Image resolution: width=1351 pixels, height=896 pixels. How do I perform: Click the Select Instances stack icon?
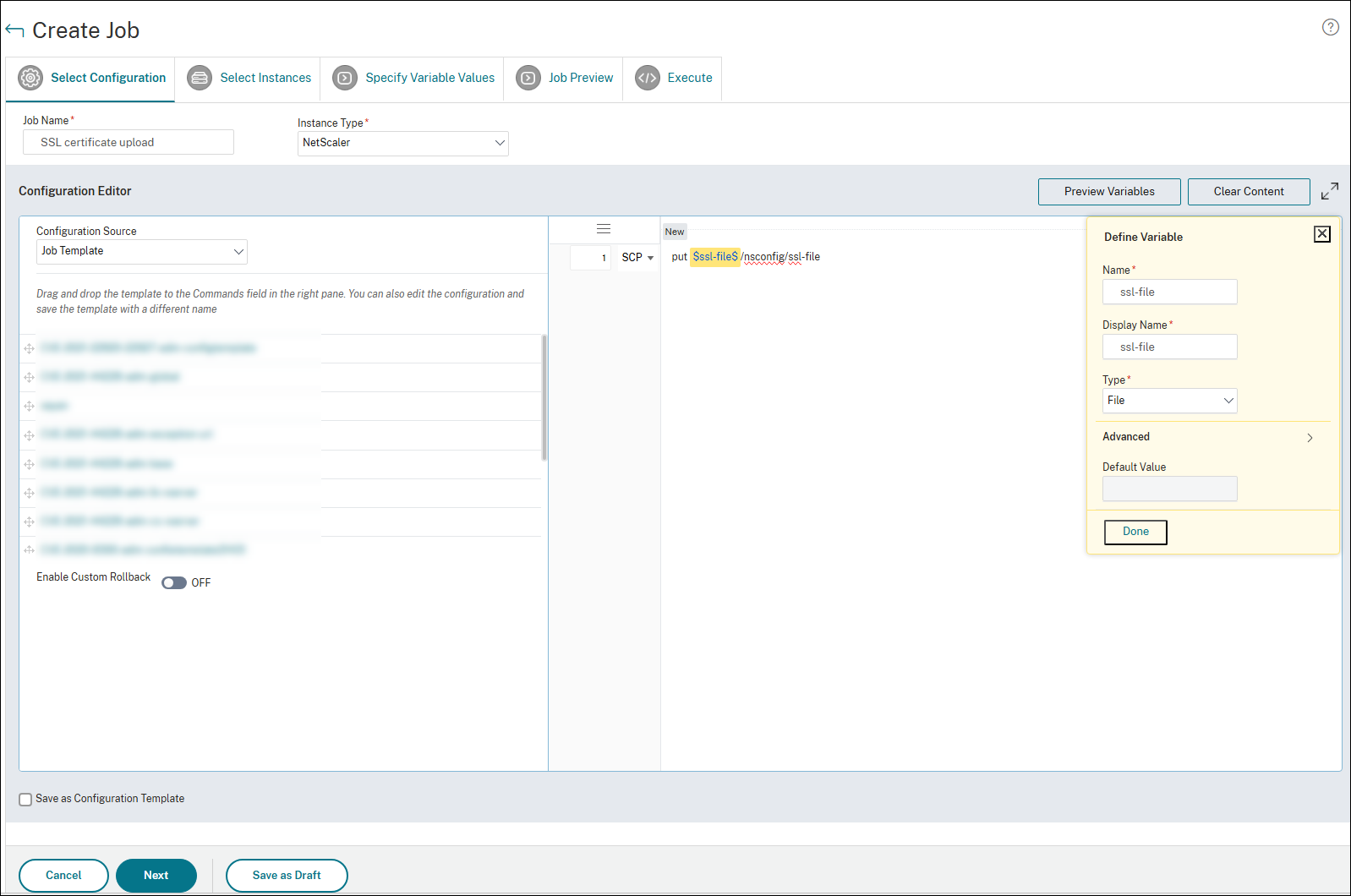[200, 78]
